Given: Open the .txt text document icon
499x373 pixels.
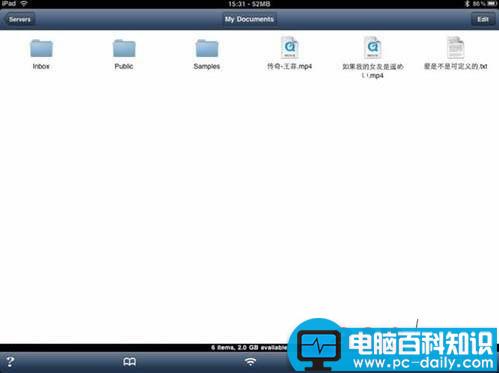Looking at the screenshot, I should coord(455,48).
